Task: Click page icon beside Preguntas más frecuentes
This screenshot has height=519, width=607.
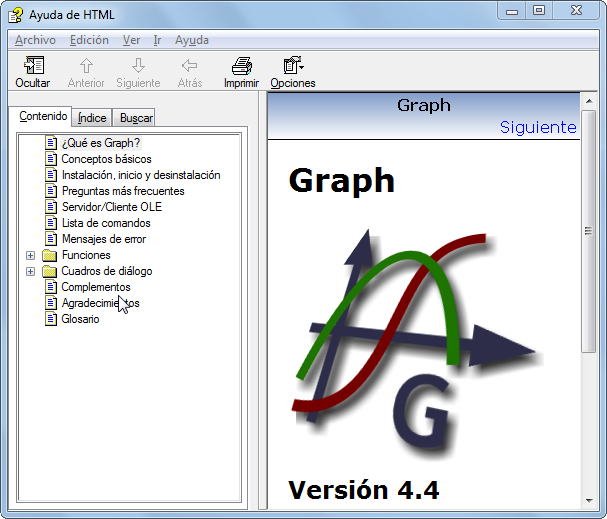Action: click(x=51, y=191)
